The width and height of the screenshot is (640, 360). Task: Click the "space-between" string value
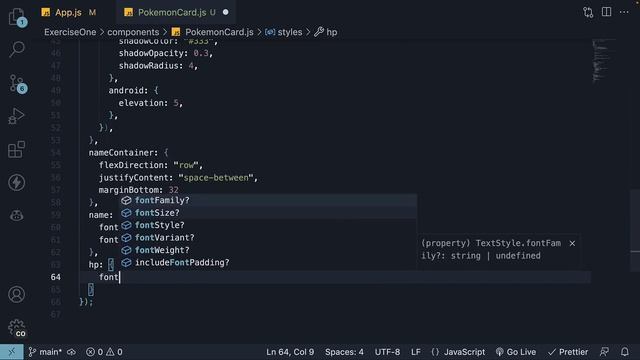point(216,178)
